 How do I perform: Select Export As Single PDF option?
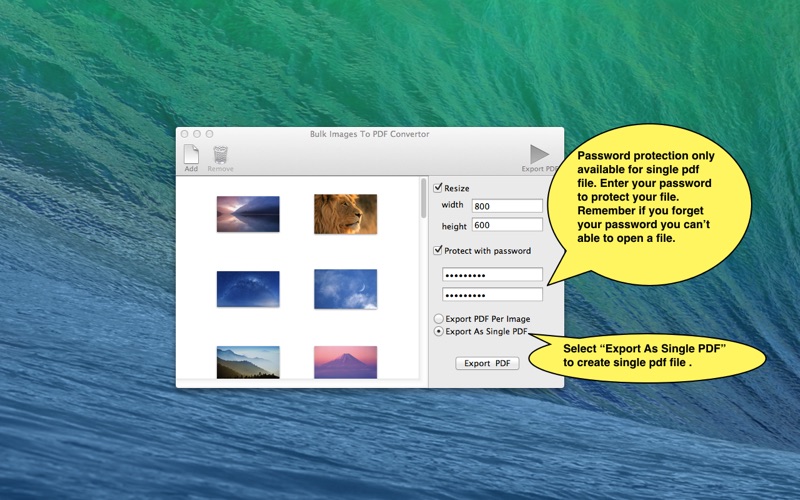pyautogui.click(x=438, y=331)
